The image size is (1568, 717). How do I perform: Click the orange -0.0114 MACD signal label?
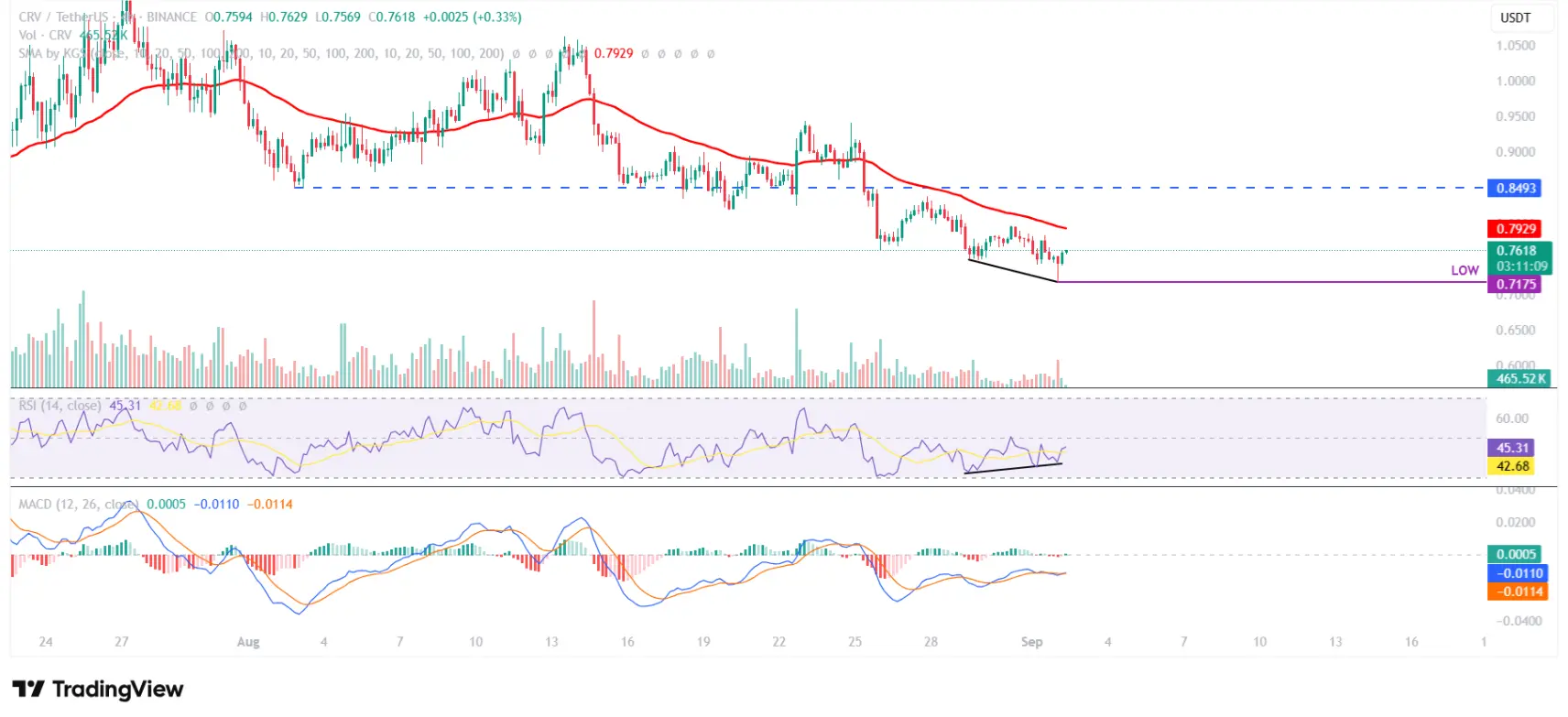(x=1519, y=592)
